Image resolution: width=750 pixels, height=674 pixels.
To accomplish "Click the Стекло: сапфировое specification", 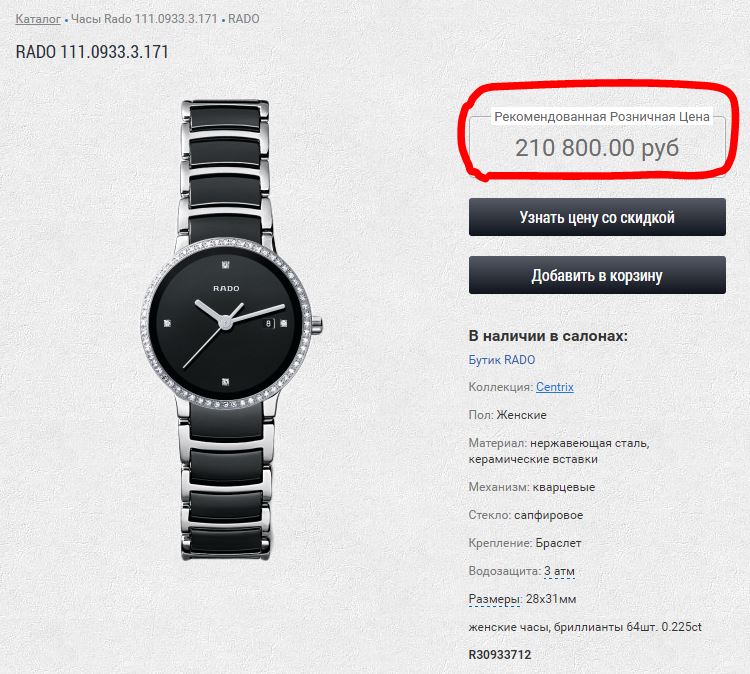I will [x=526, y=515].
